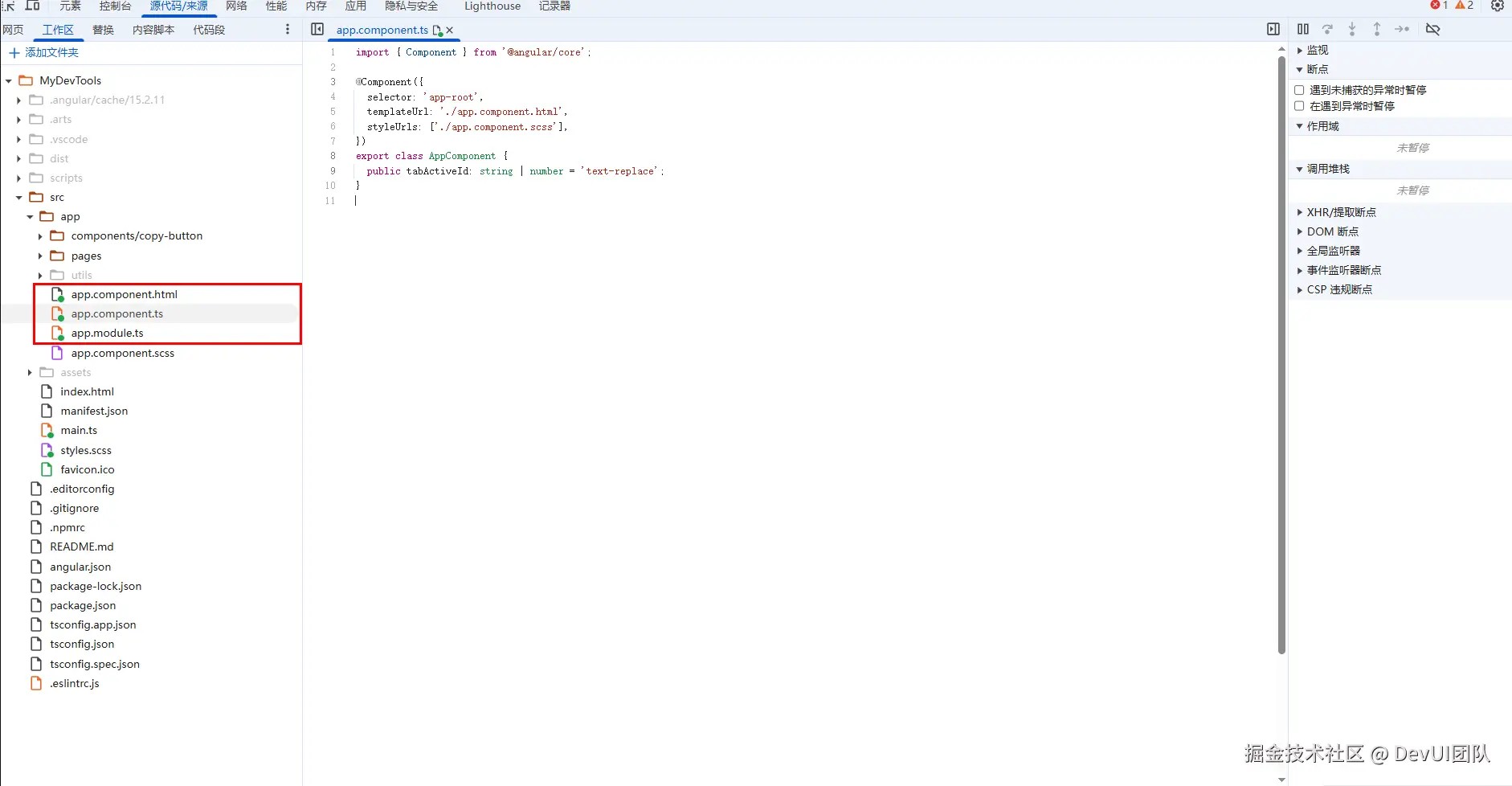
Task: Open DevTools settings gear
Action: coord(1498,6)
